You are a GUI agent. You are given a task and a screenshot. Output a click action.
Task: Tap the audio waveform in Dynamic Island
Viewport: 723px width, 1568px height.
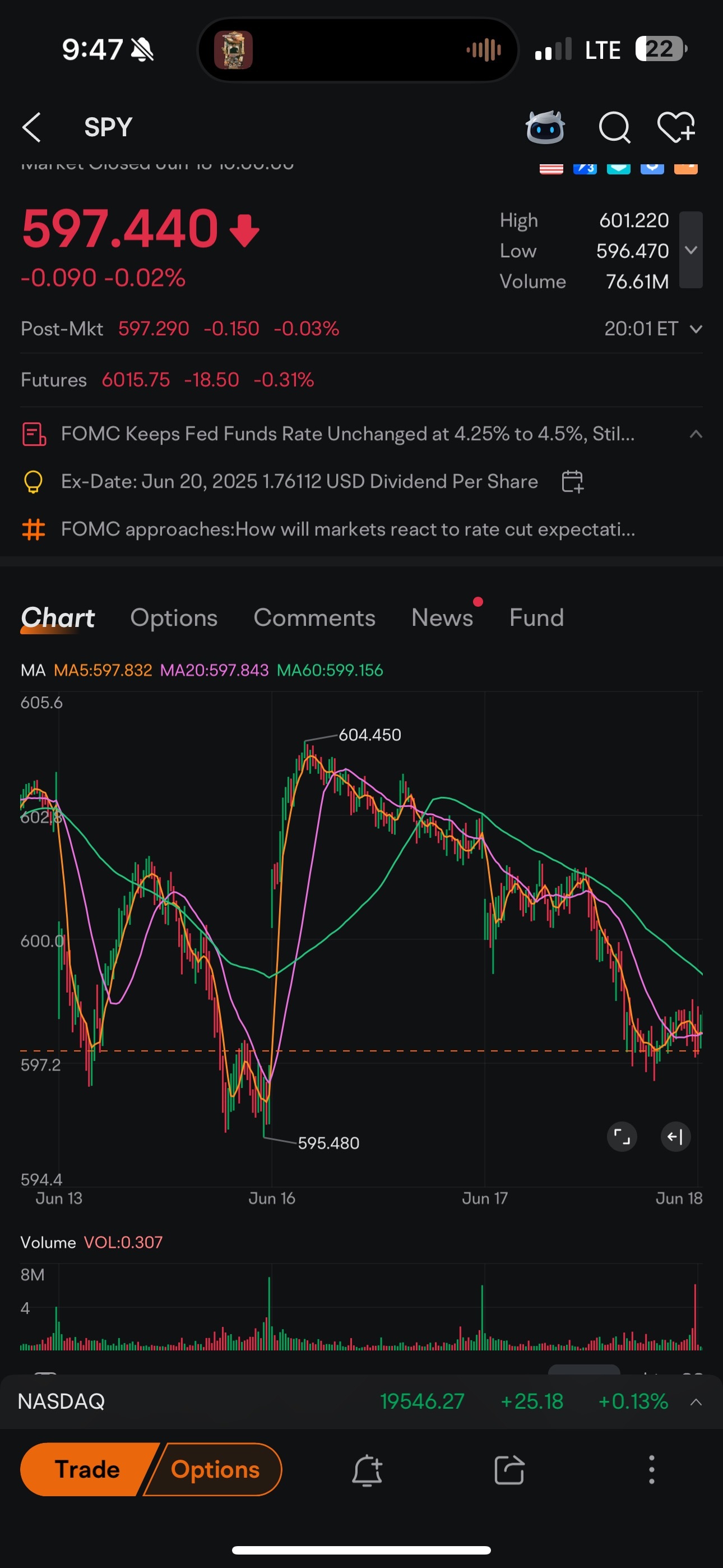[484, 50]
